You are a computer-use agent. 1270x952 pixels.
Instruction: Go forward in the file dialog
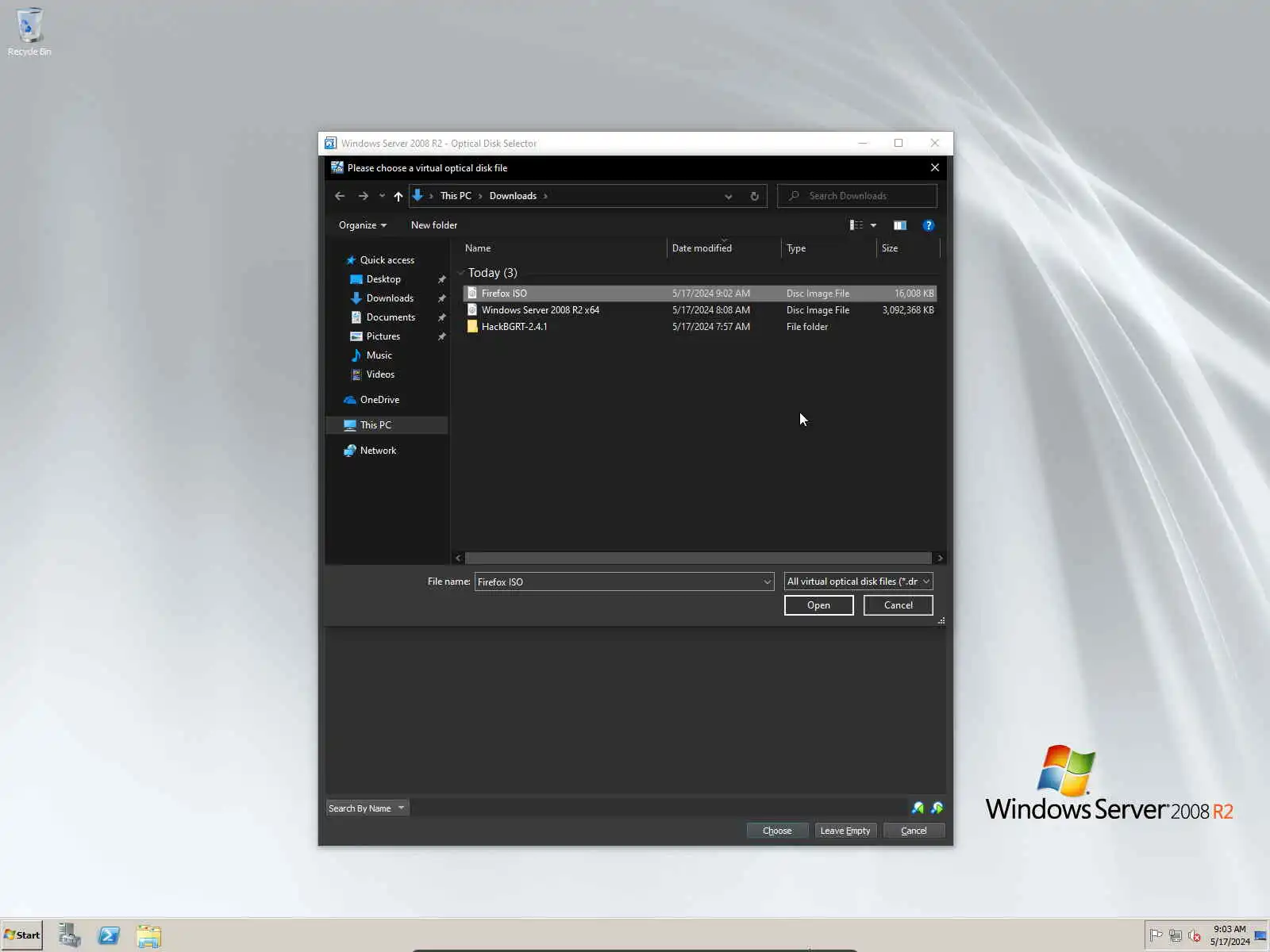pos(363,196)
